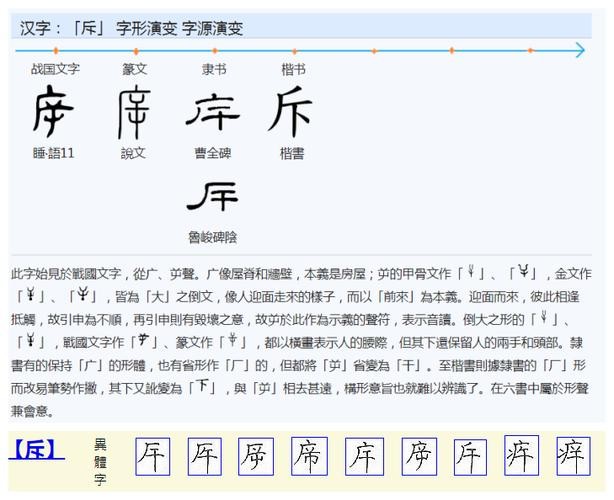Select the Warring States glyph above 睡.語11
614x500 pixels.
tap(53, 111)
